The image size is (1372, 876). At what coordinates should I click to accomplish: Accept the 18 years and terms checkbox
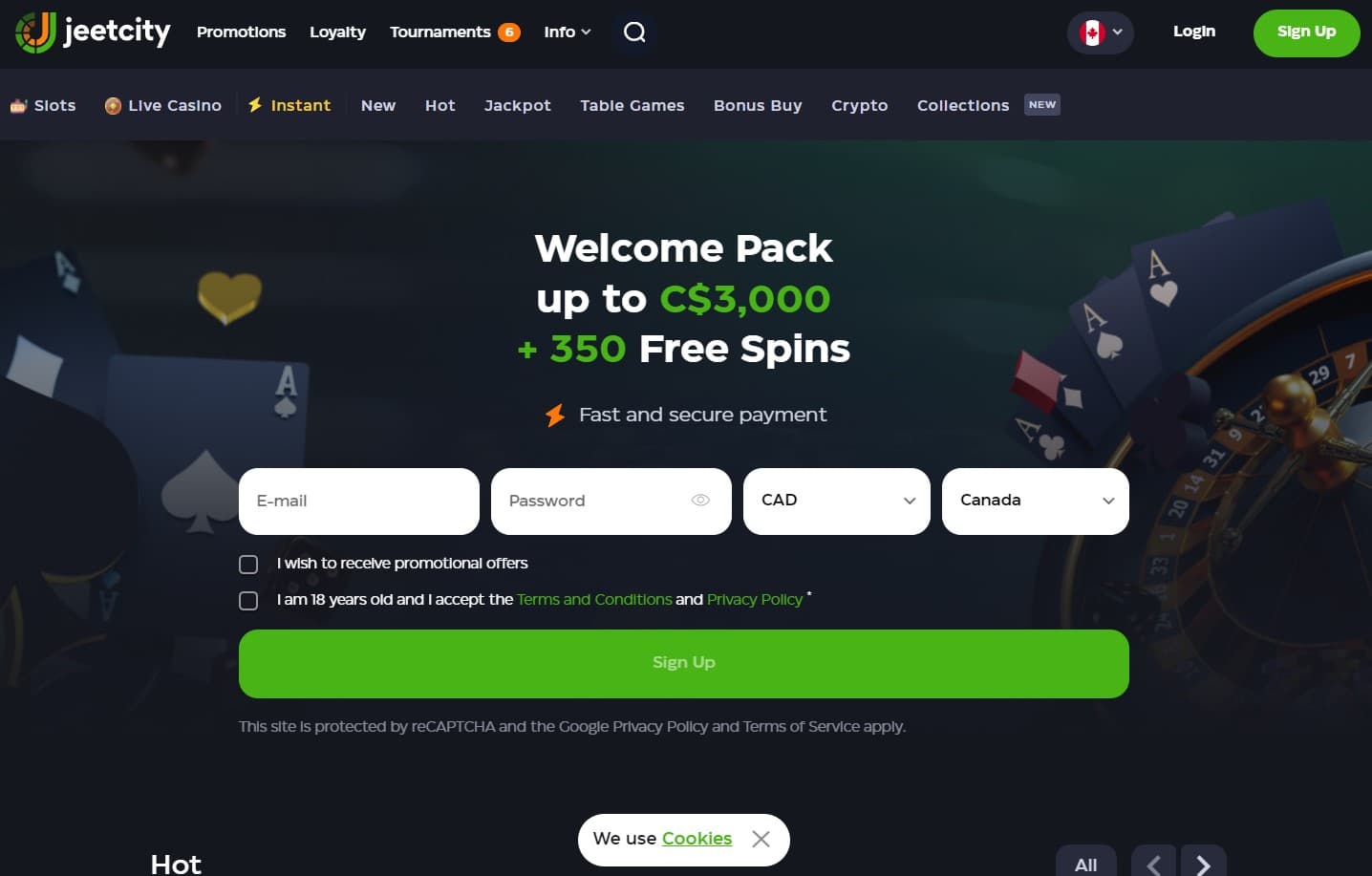(x=248, y=601)
